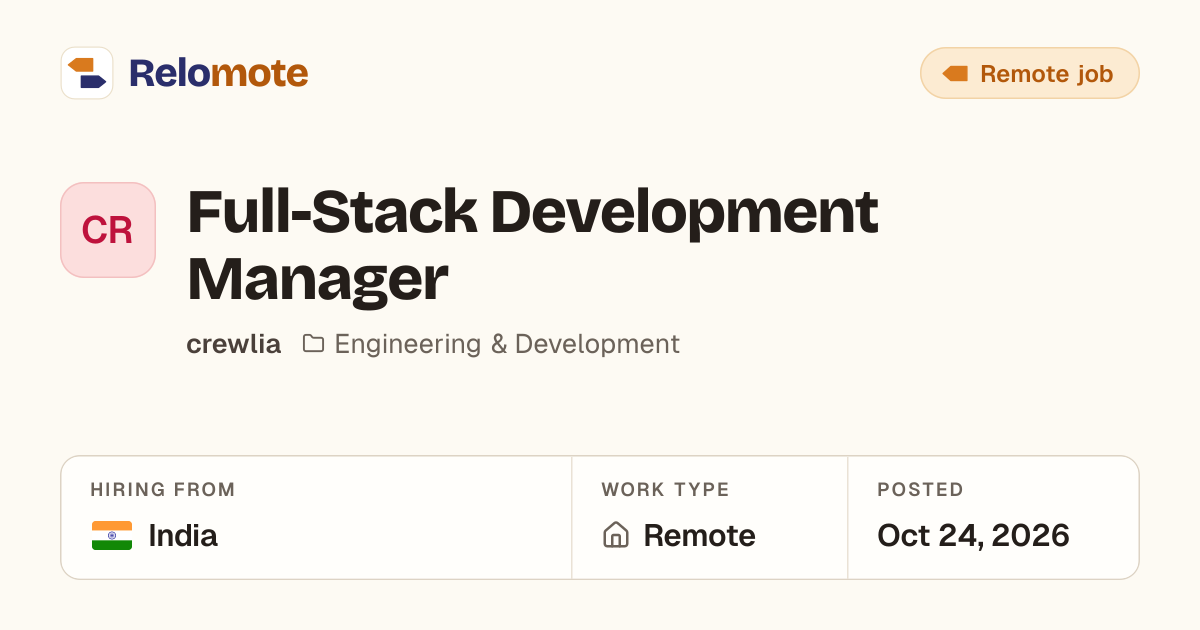Click the Relomote signpost logo icon
The height and width of the screenshot is (630, 1200).
tap(87, 73)
